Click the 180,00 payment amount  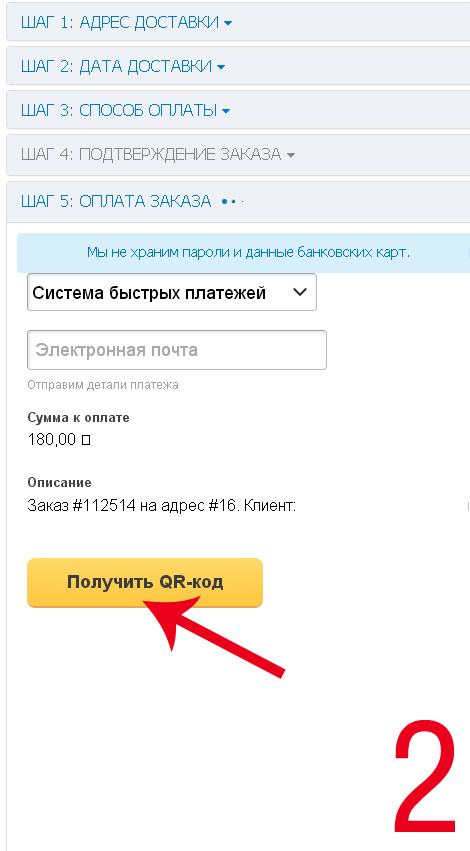(x=52, y=440)
